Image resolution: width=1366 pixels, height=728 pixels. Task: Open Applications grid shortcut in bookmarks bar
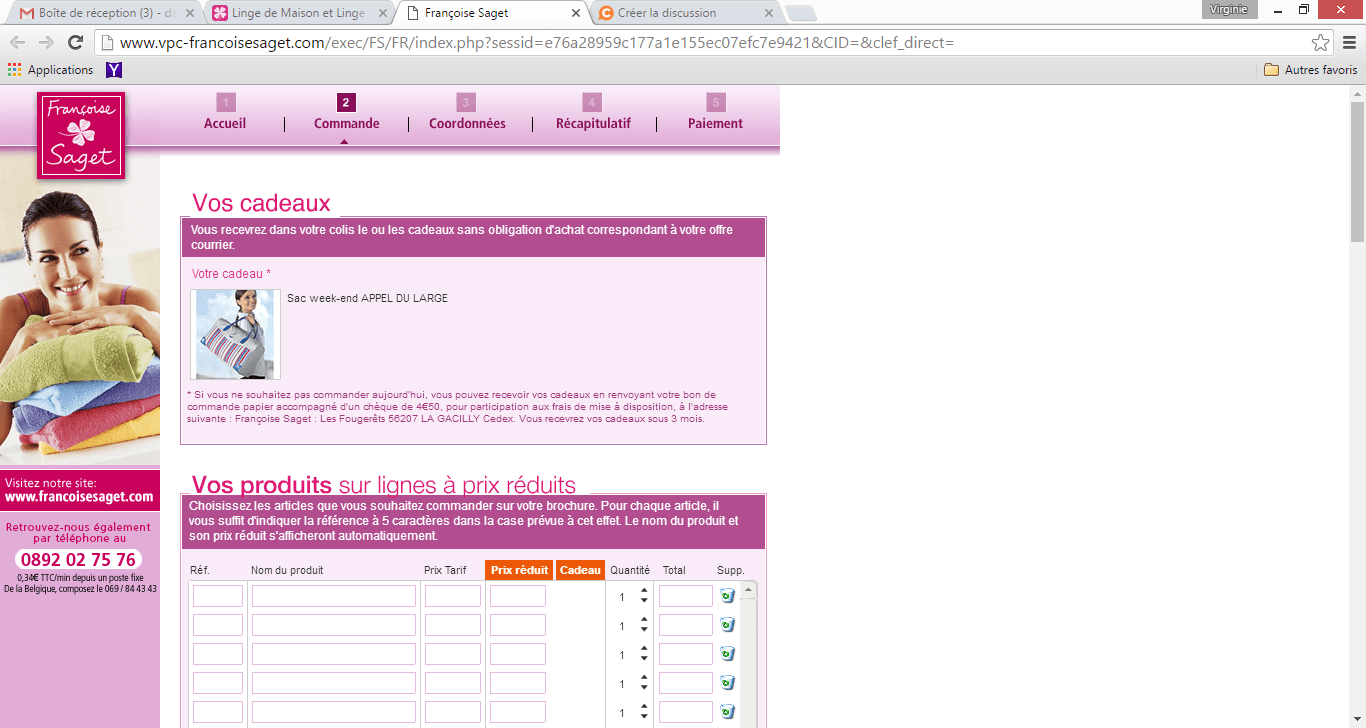point(51,70)
